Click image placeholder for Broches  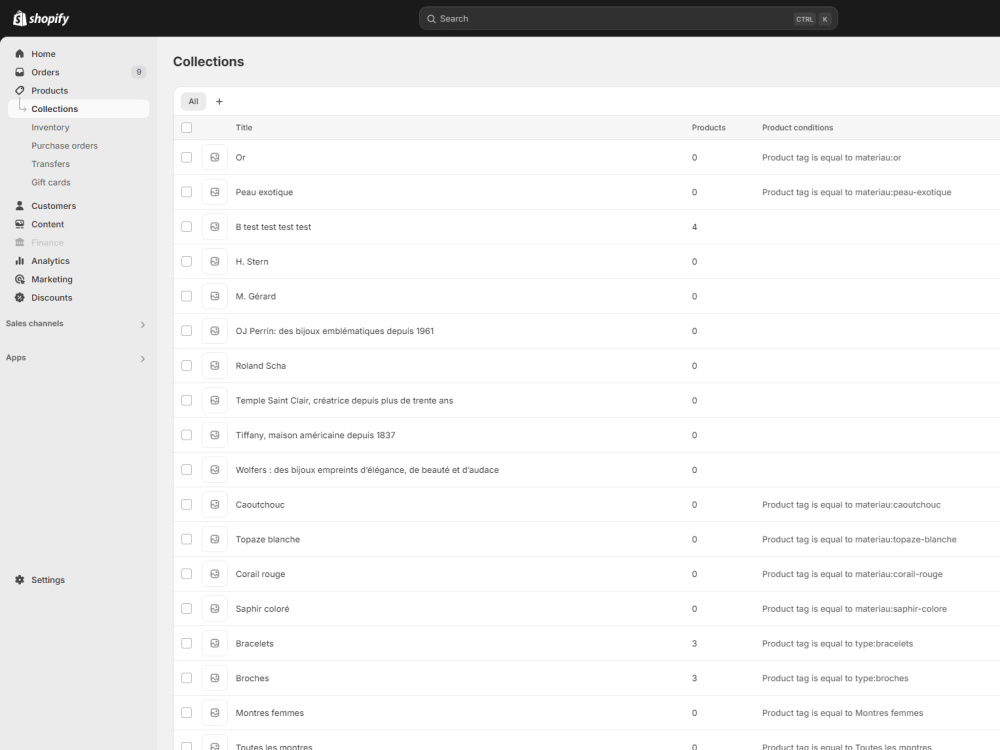pos(215,678)
